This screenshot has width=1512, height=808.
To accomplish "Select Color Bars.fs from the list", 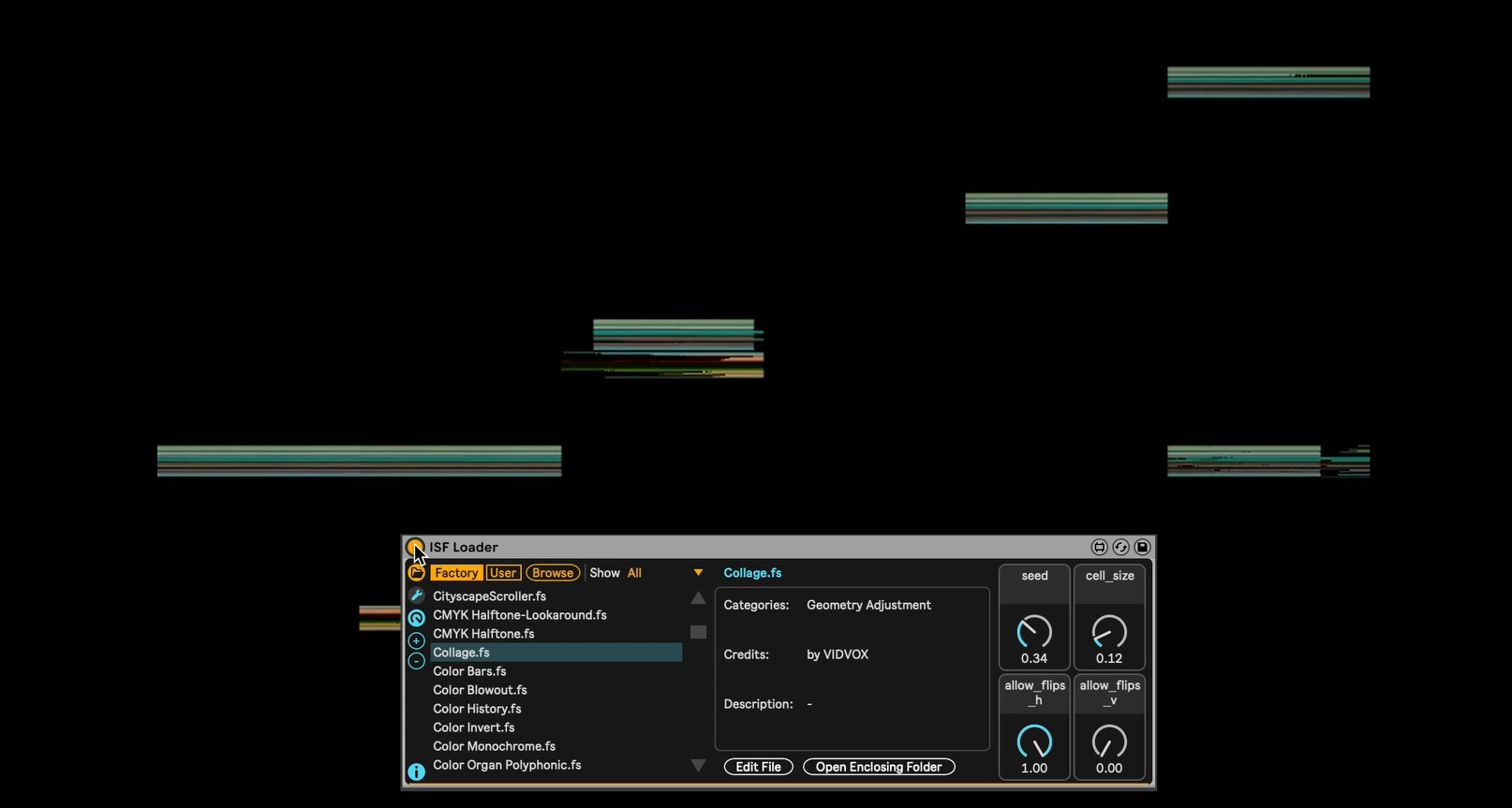I will click(469, 671).
